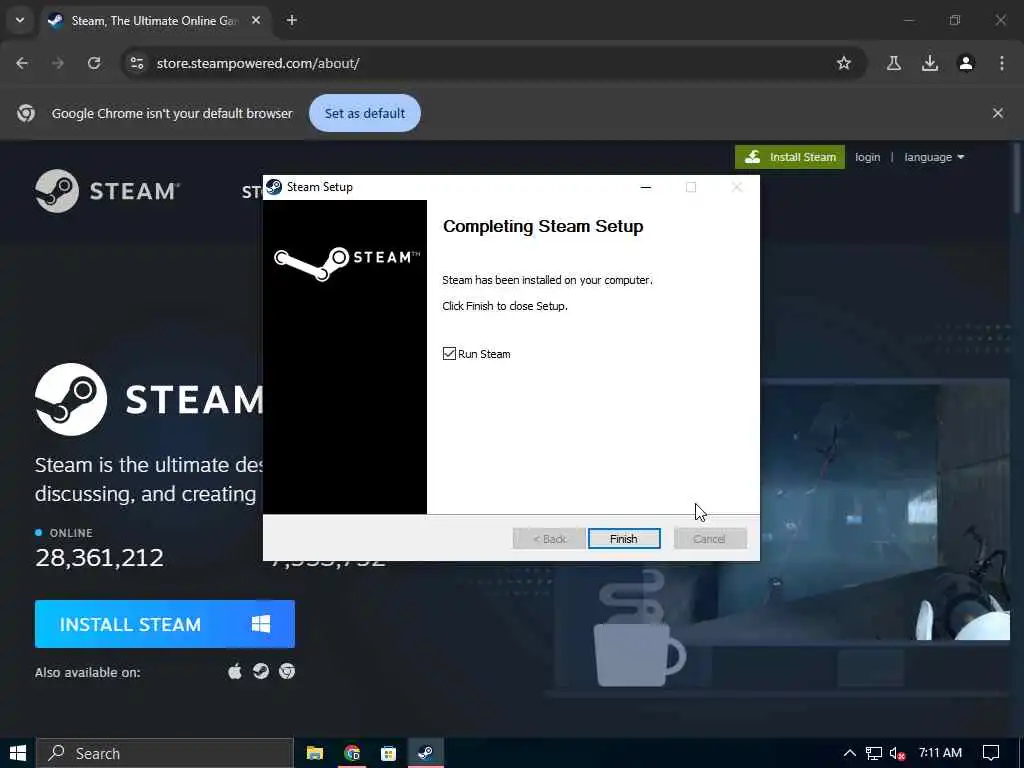View site information icon in address bar
The height and width of the screenshot is (768, 1024).
136,63
